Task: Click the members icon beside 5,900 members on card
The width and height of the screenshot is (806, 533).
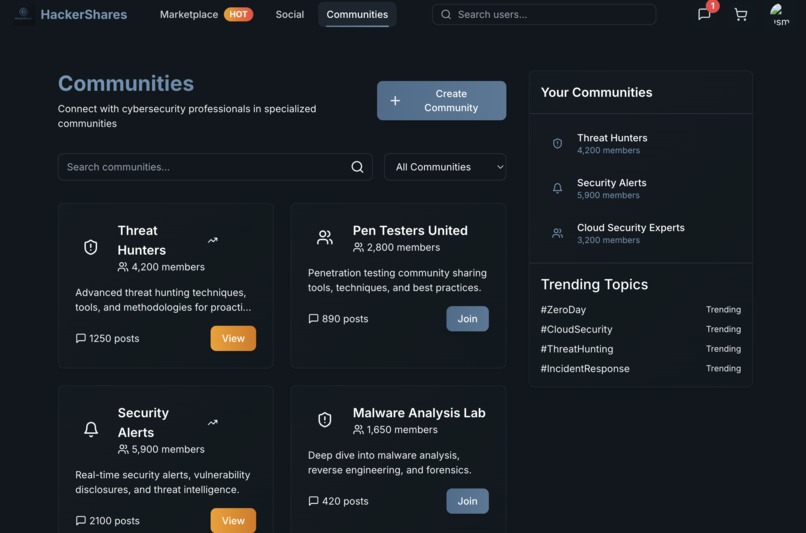Action: [x=123, y=449]
